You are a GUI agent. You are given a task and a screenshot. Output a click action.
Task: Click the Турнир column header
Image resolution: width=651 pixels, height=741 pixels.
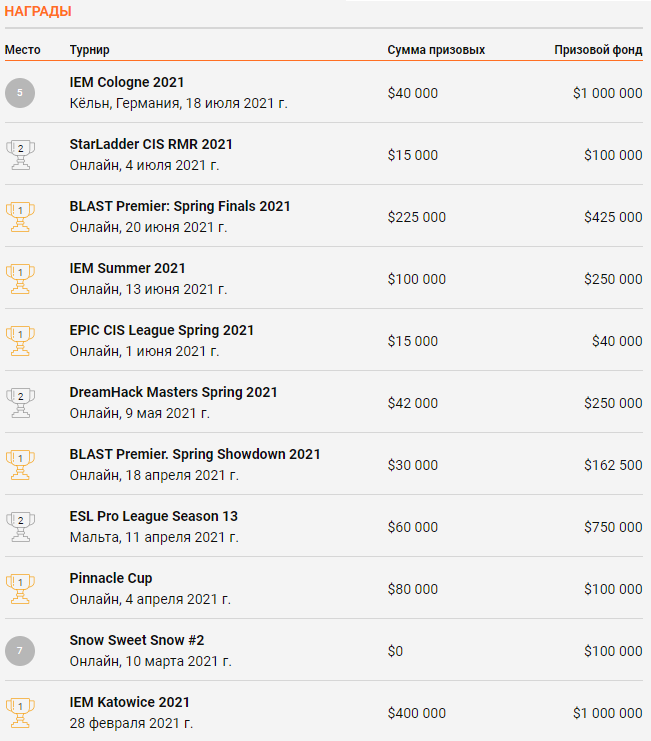point(90,49)
